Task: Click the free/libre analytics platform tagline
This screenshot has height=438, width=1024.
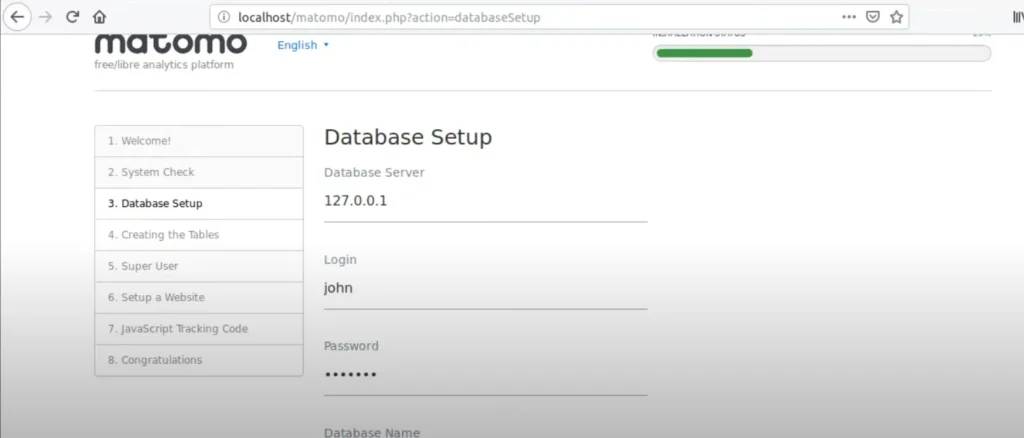Action: (164, 65)
